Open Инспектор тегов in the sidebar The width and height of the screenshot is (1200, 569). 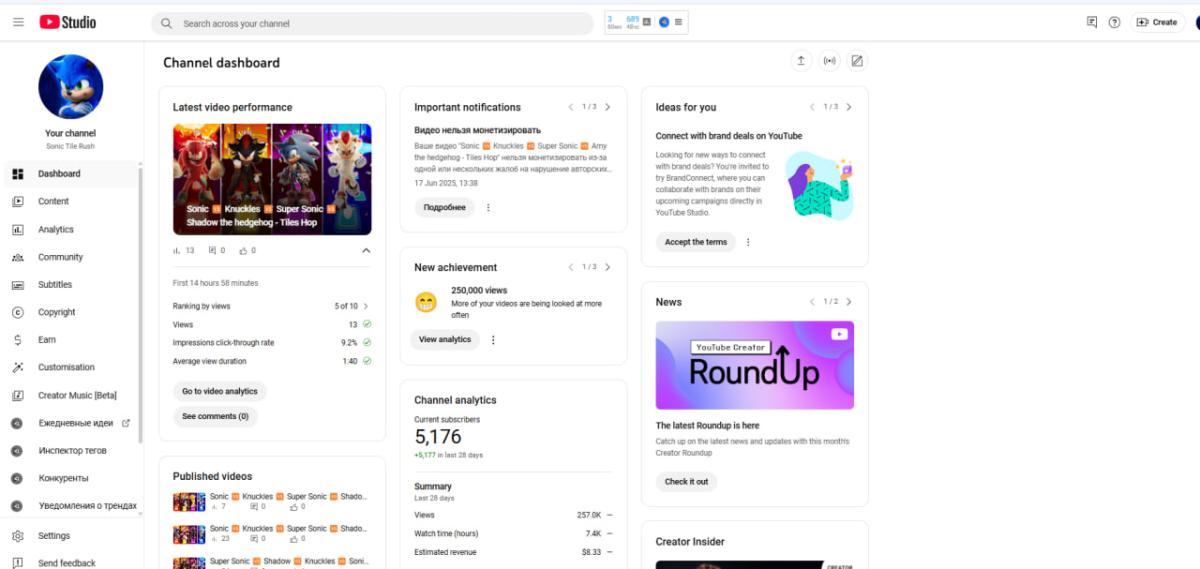tap(71, 451)
